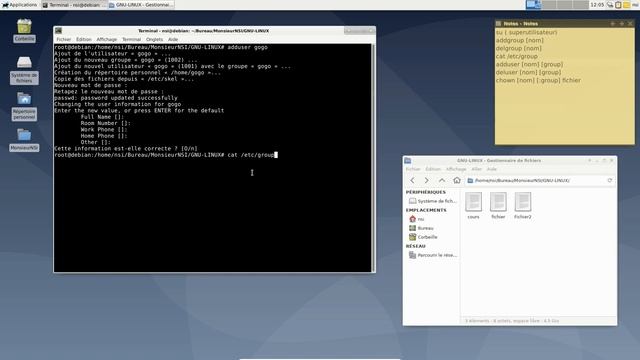Click the clock showing 12:05
The width and height of the screenshot is (640, 360).
tap(597, 5)
